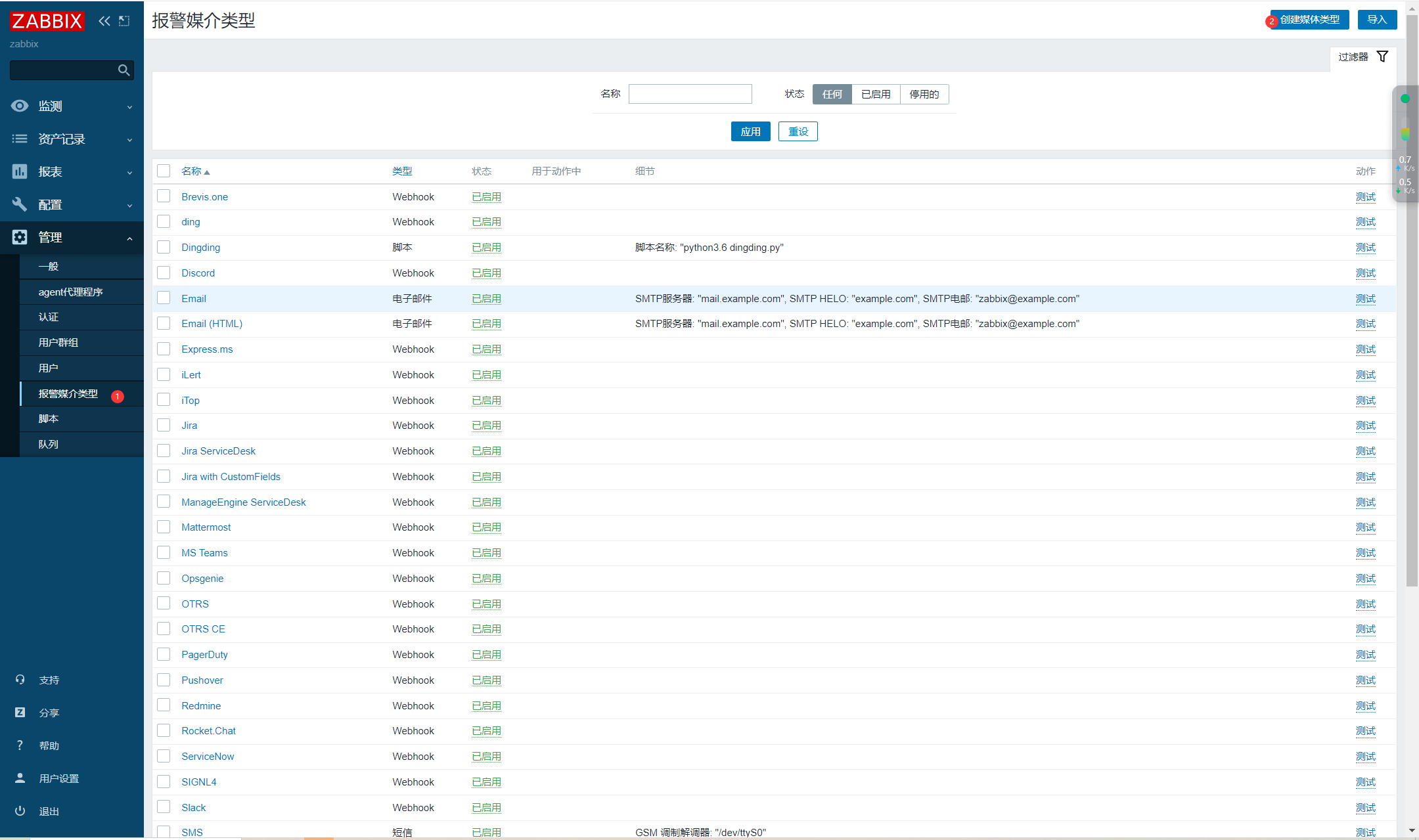Click the 应用 filter button
The image size is (1419, 840).
[x=750, y=131]
